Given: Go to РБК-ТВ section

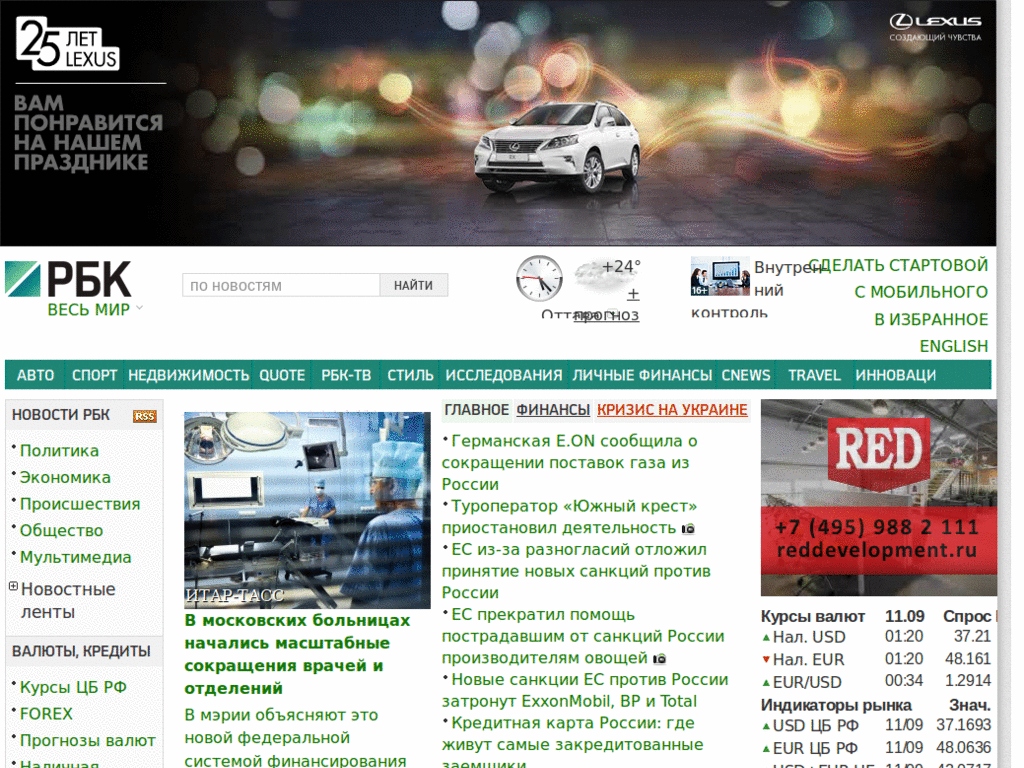Looking at the screenshot, I should click(x=346, y=376).
